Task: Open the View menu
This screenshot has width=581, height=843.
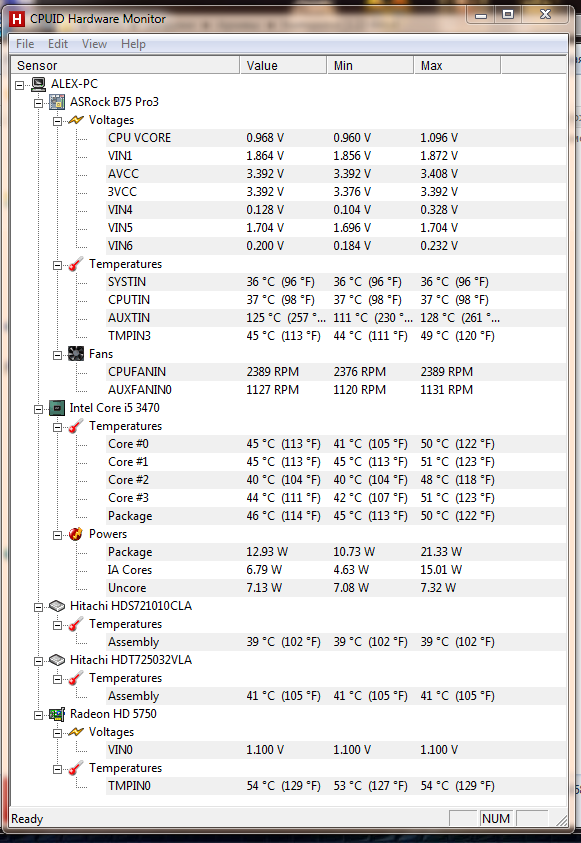Action: pyautogui.click(x=94, y=44)
